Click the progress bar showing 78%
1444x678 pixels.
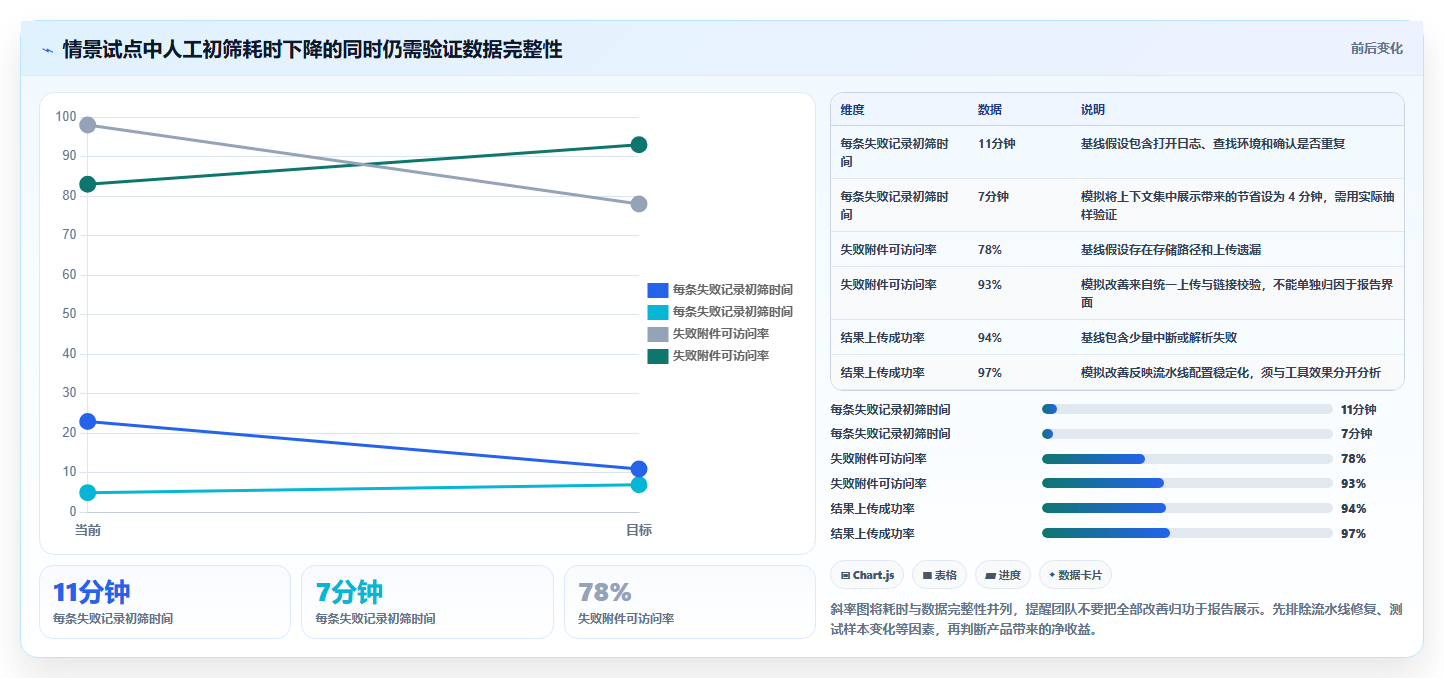(x=1187, y=459)
